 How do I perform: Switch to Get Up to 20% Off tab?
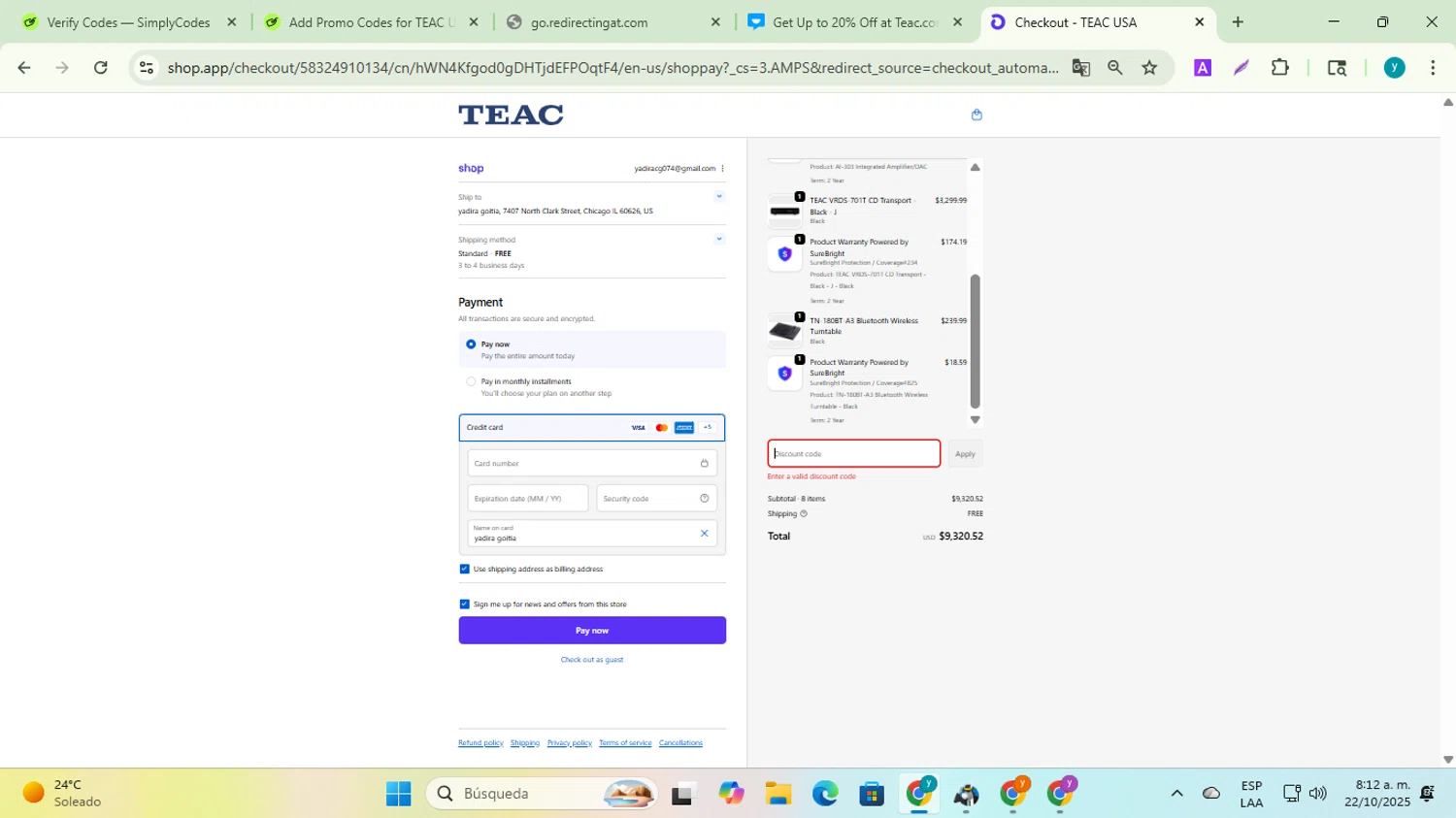(855, 22)
